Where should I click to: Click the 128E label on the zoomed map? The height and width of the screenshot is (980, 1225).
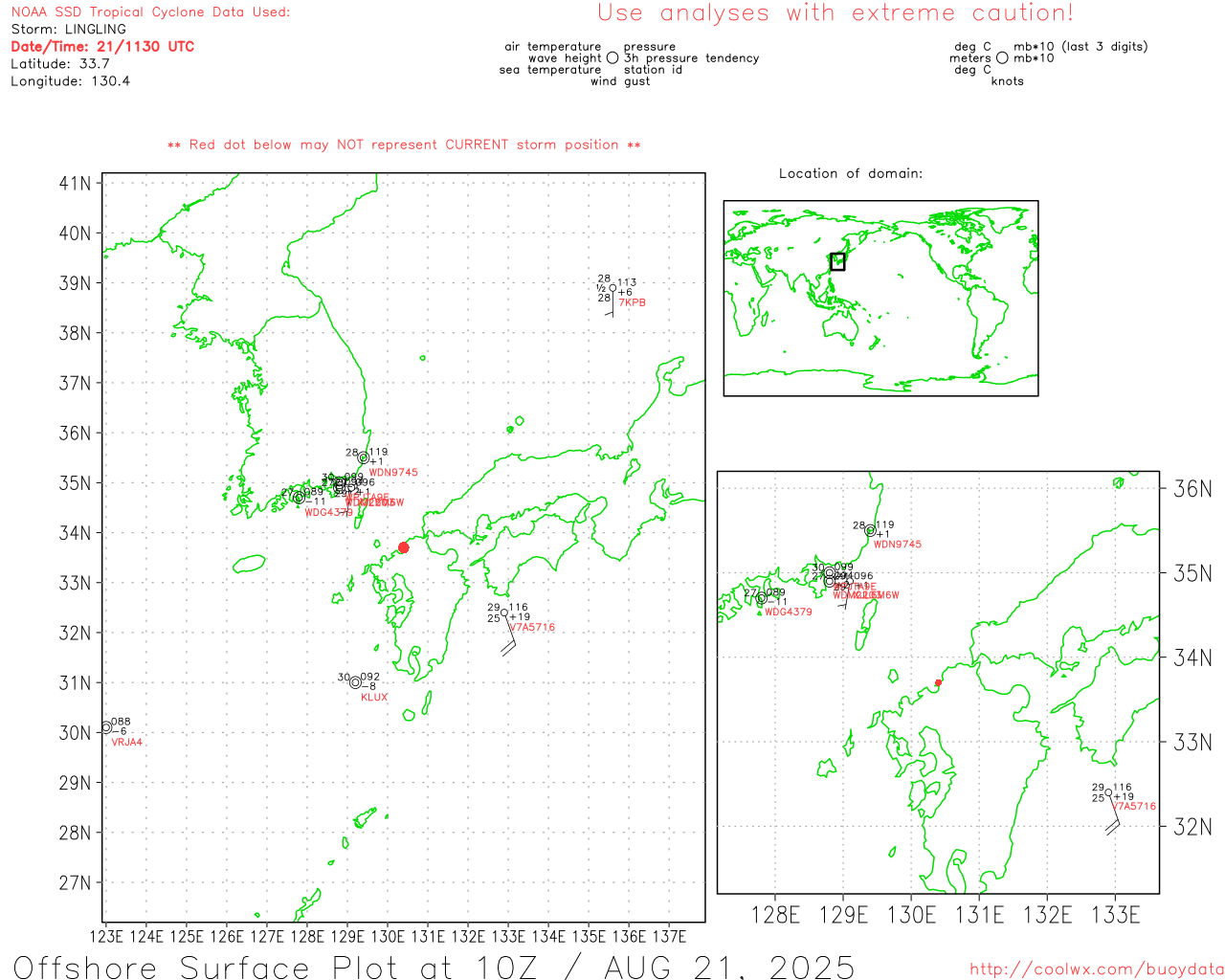coord(775,915)
